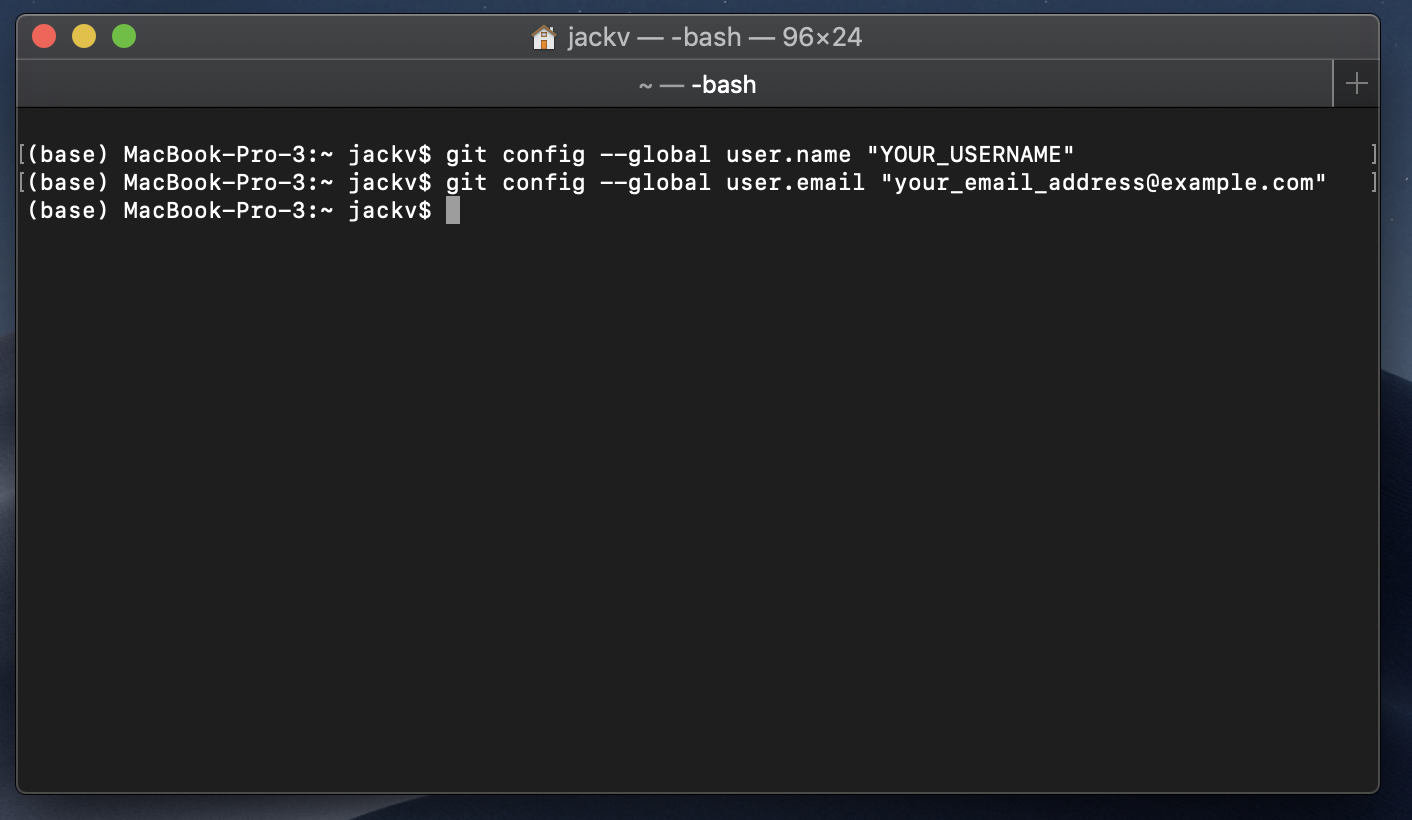This screenshot has width=1412, height=820.
Task: Click the green zoom button
Action: coord(122,35)
